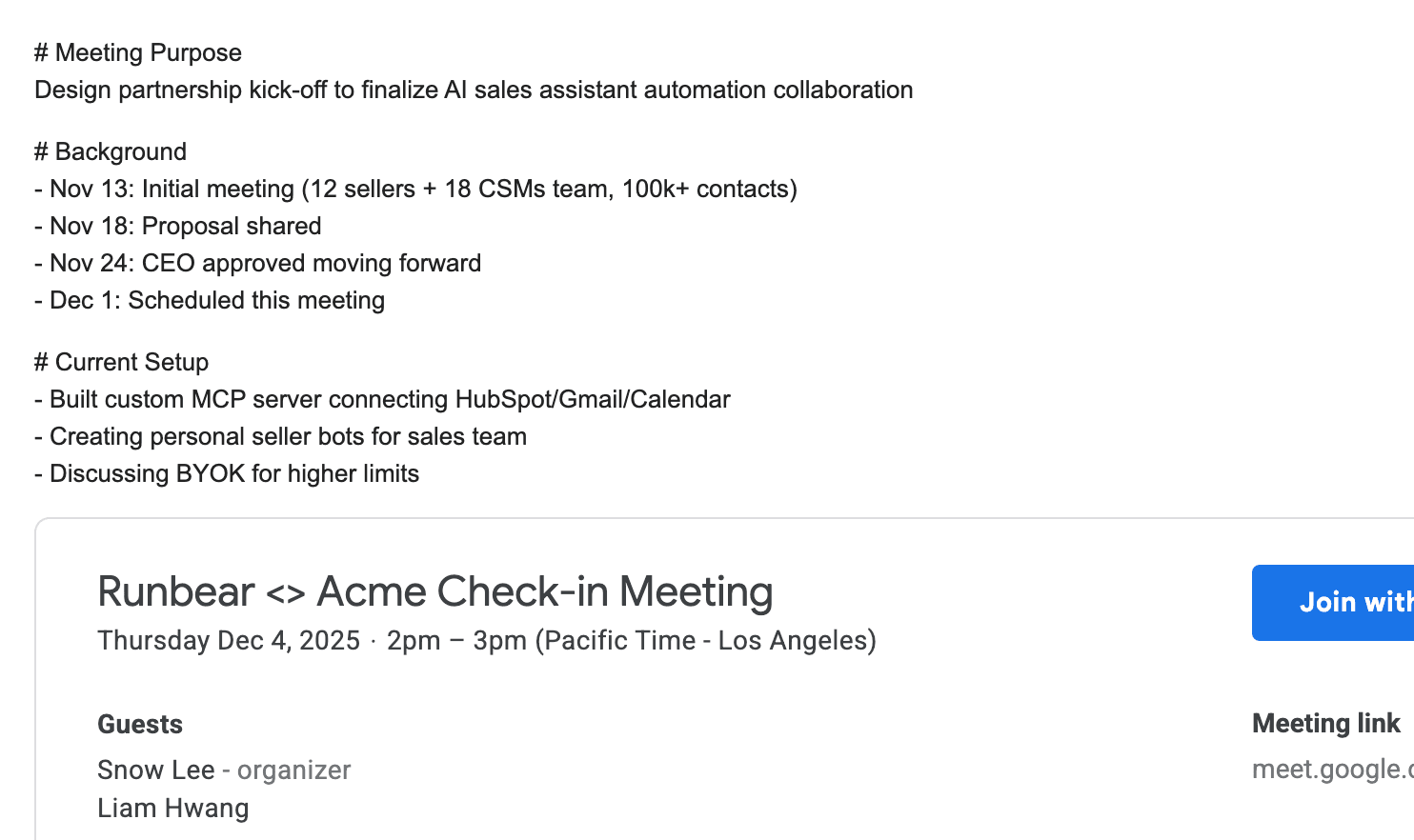1414x840 pixels.
Task: Click the Meeting link heading
Action: [1325, 724]
